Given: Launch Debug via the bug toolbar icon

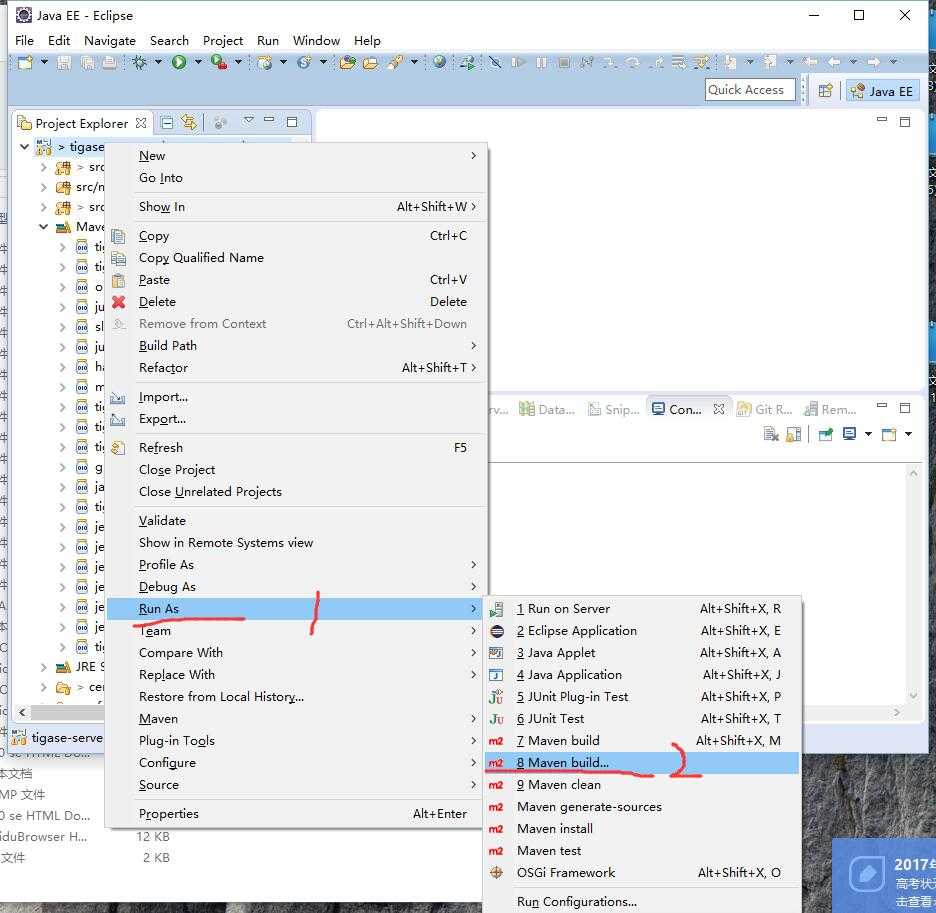Looking at the screenshot, I should pyautogui.click(x=140, y=62).
